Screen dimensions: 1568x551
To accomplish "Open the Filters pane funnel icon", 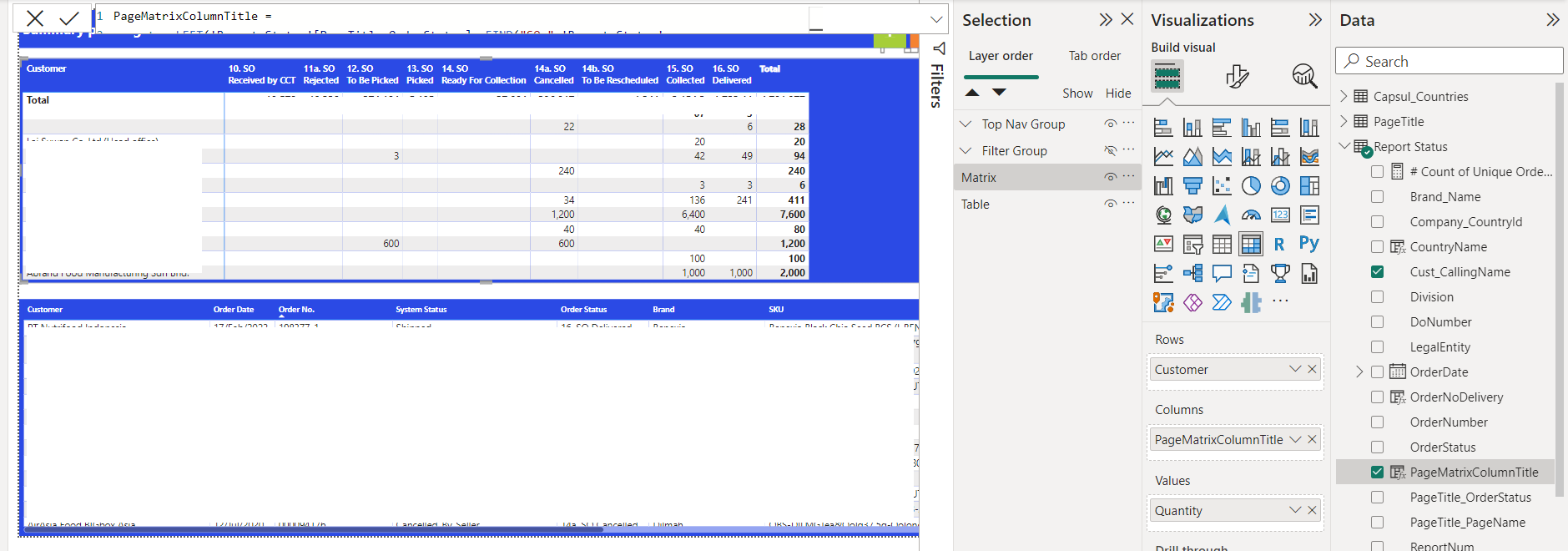I will pos(939,48).
